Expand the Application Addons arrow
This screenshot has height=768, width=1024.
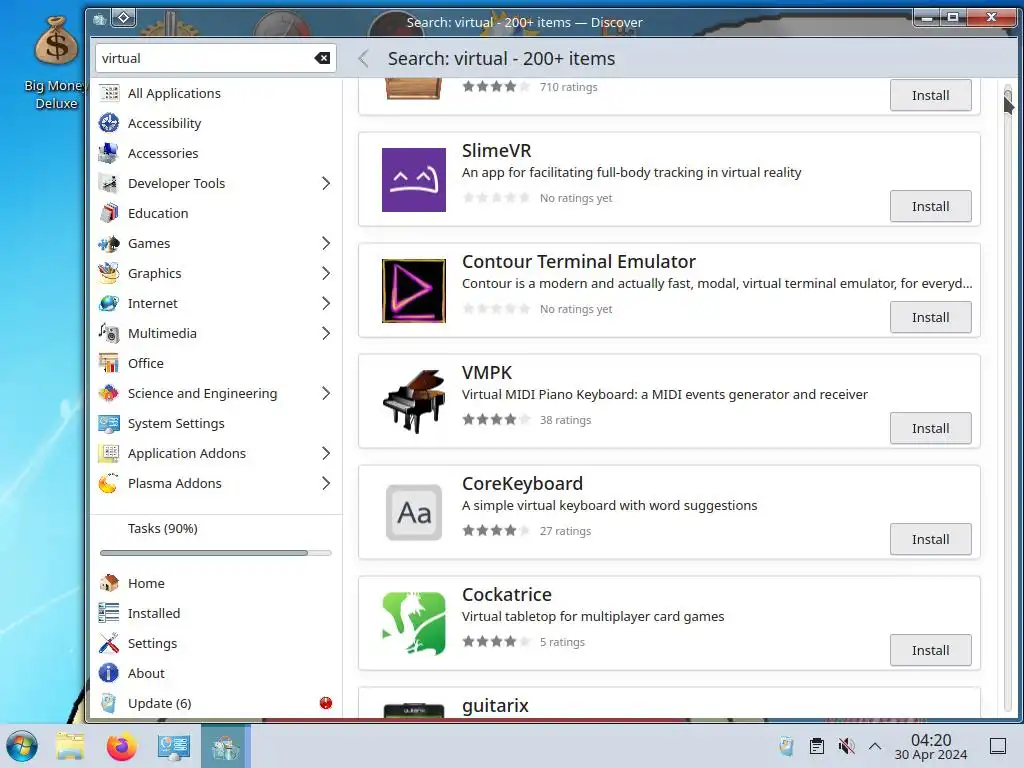click(326, 454)
